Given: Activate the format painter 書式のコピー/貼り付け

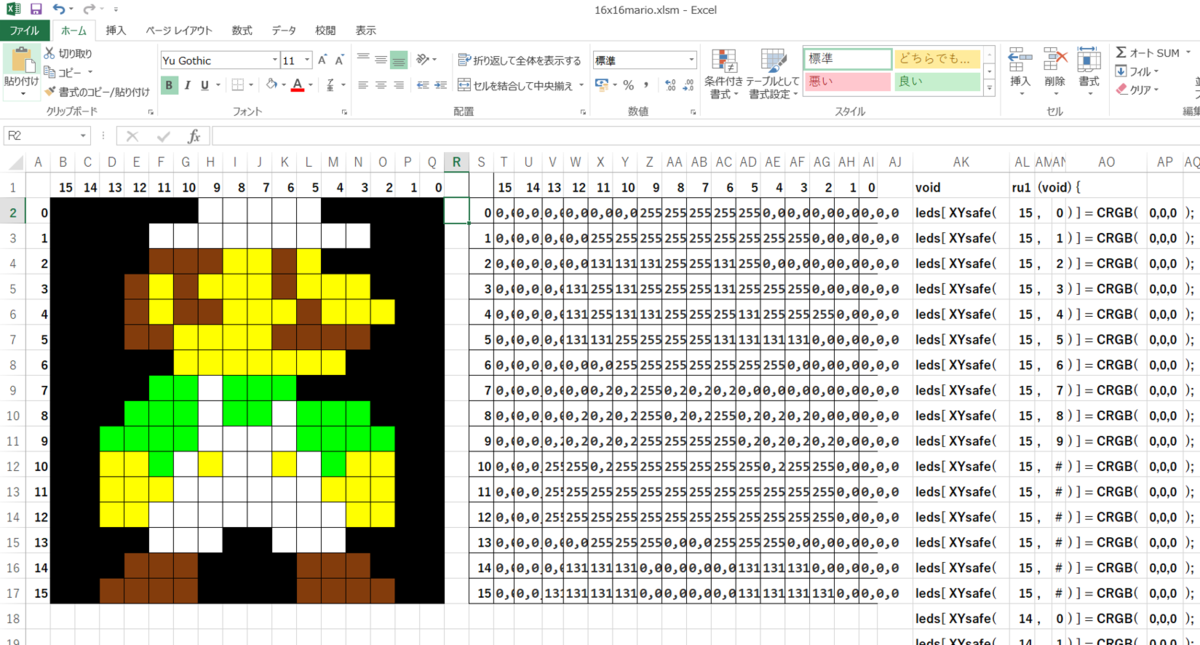Looking at the screenshot, I should coord(96,91).
